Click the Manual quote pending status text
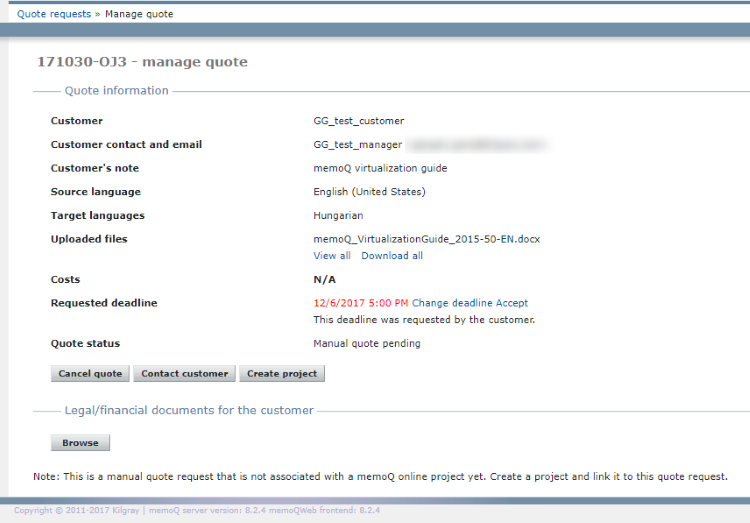750x523 pixels. [367, 344]
